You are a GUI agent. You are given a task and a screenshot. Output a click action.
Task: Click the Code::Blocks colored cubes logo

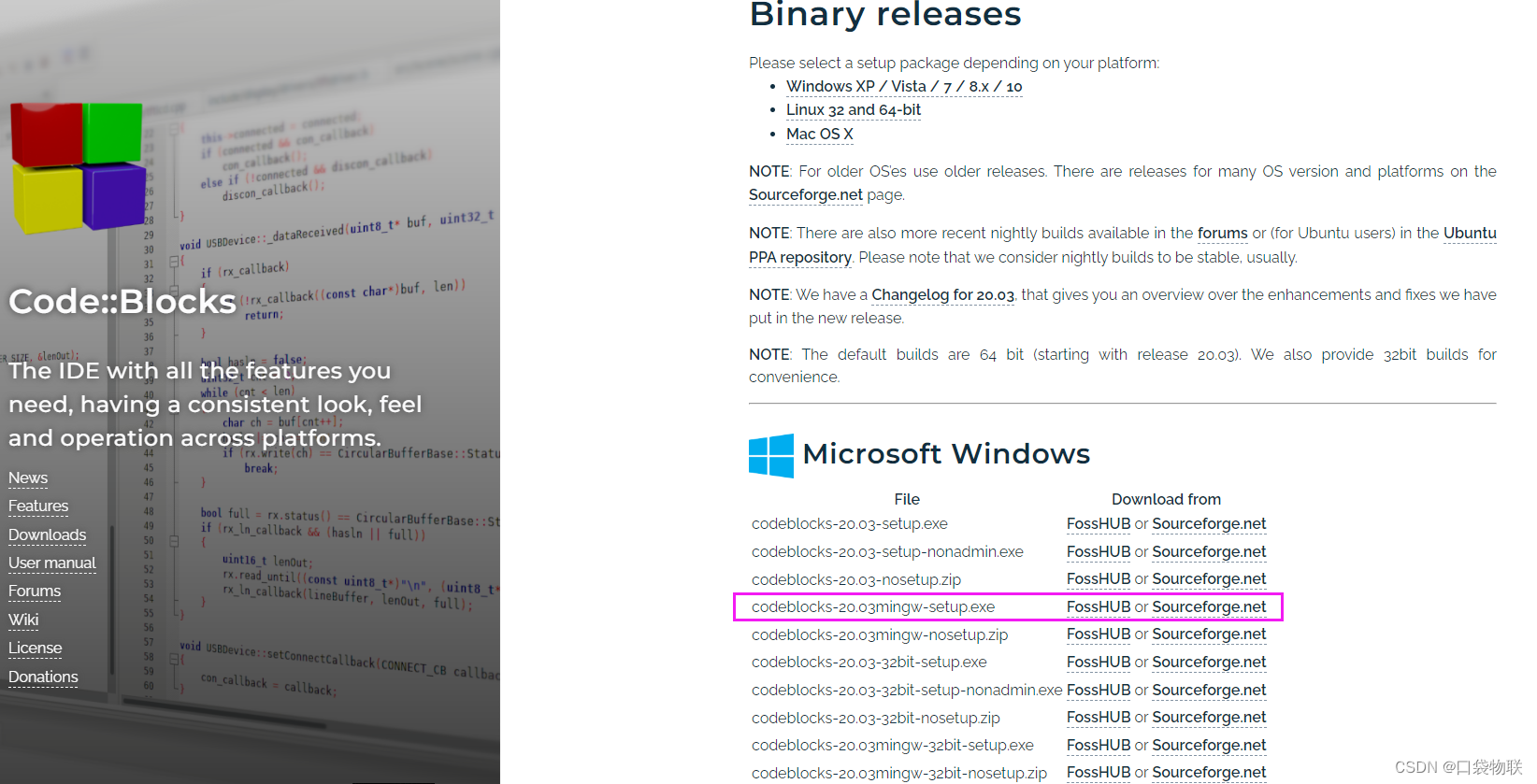pos(79,168)
